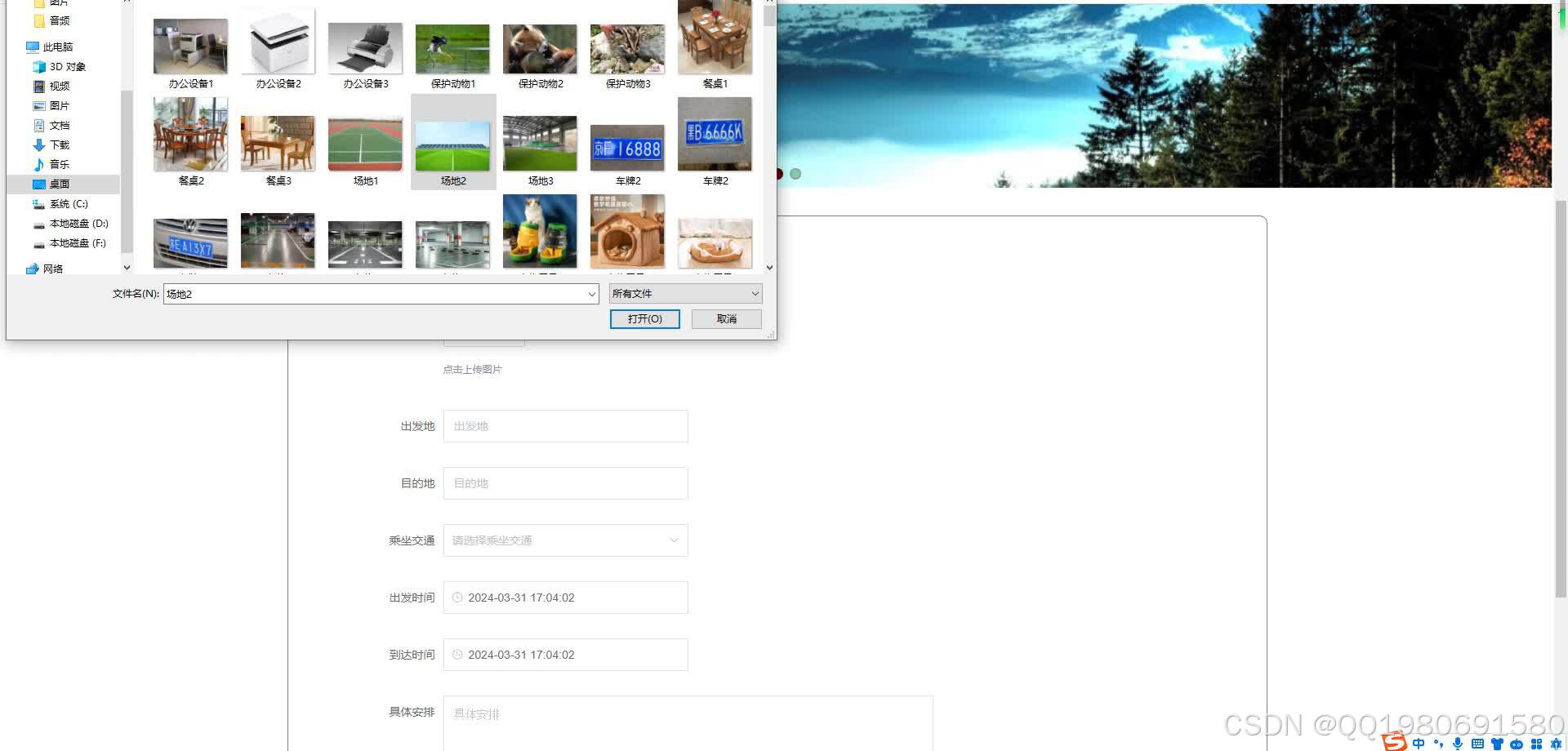Select the 办公设备1 image file
This screenshot has width=1568, height=751.
coord(190,53)
